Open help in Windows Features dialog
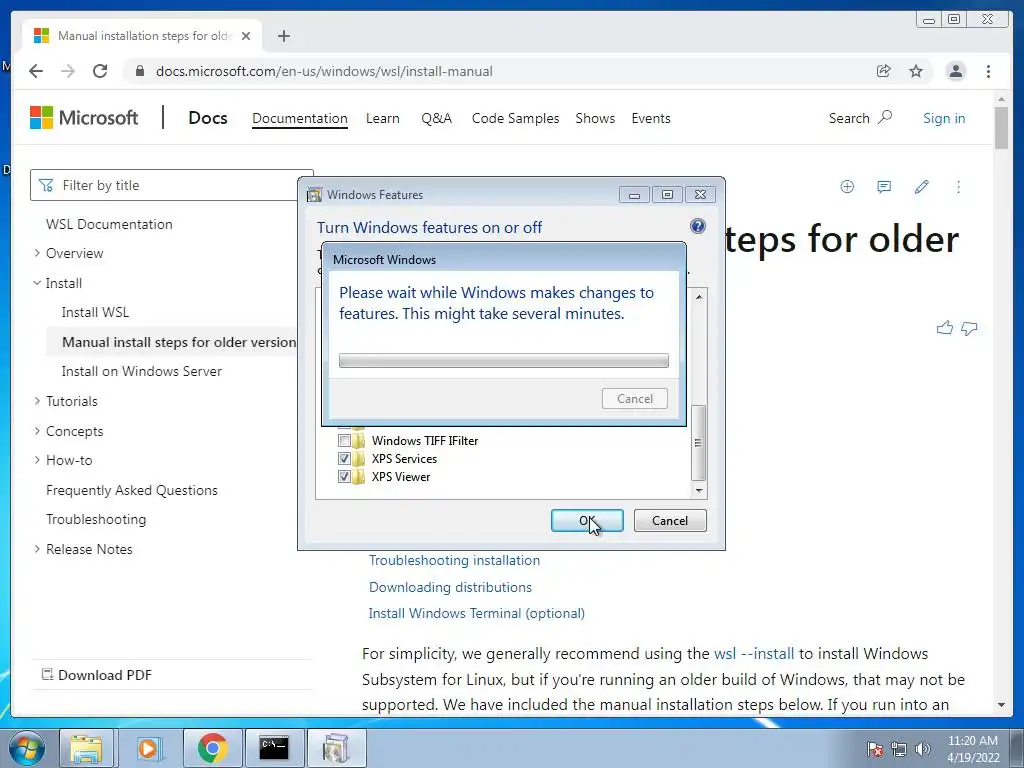This screenshot has height=768, width=1024. click(x=697, y=226)
